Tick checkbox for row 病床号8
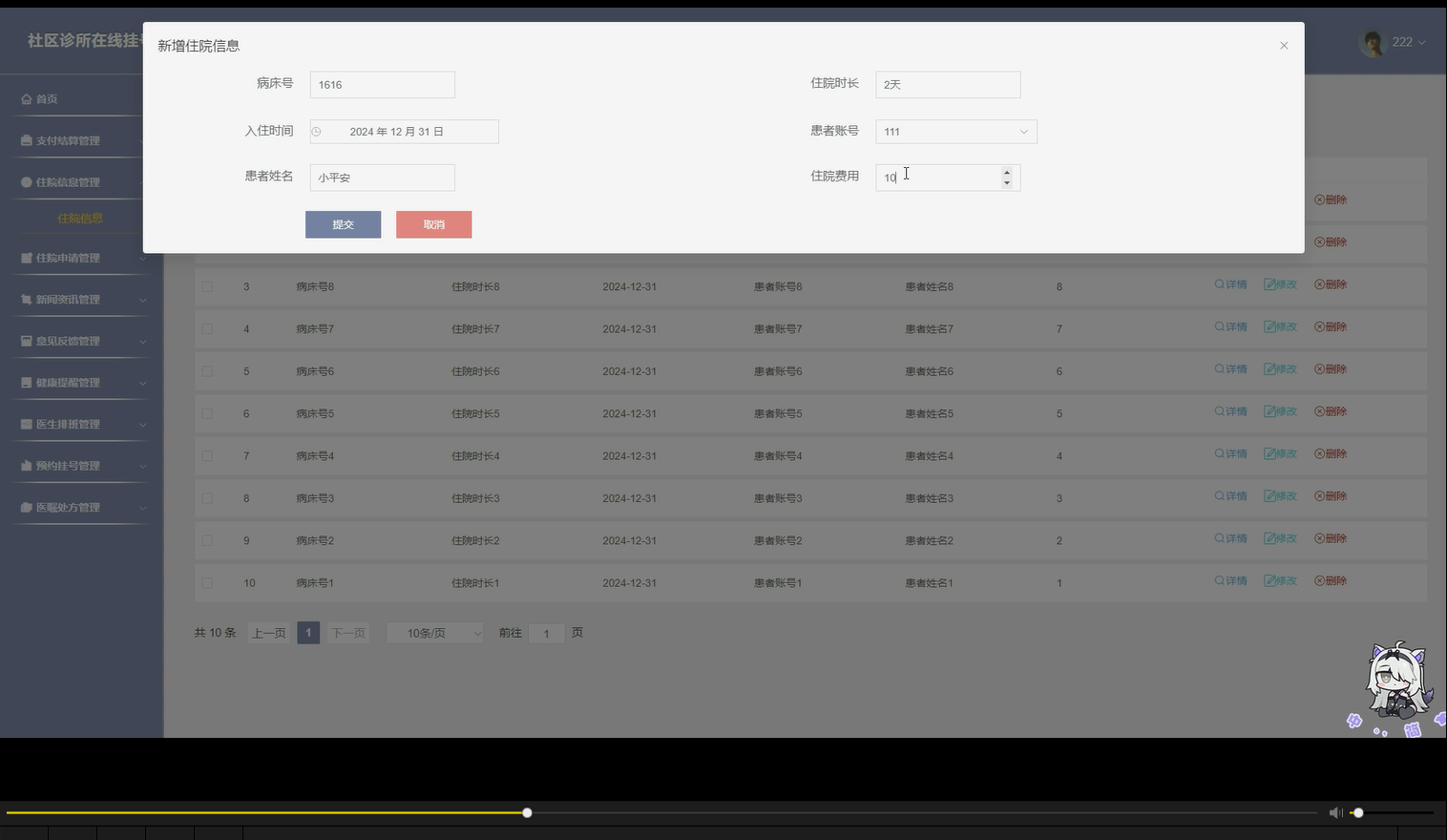Image resolution: width=1447 pixels, height=840 pixels. coord(207,286)
